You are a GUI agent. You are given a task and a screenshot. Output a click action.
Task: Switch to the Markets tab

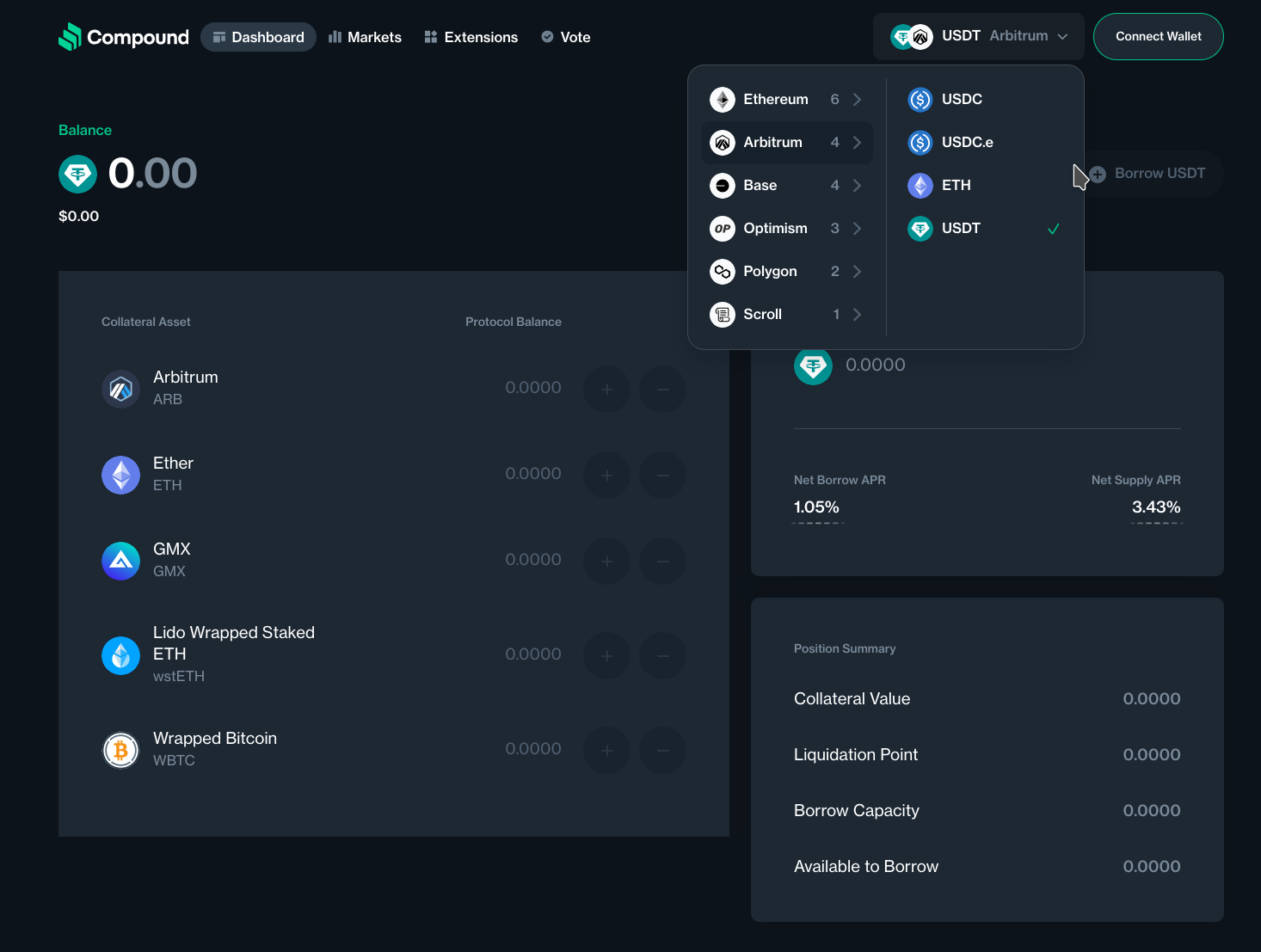click(x=365, y=37)
